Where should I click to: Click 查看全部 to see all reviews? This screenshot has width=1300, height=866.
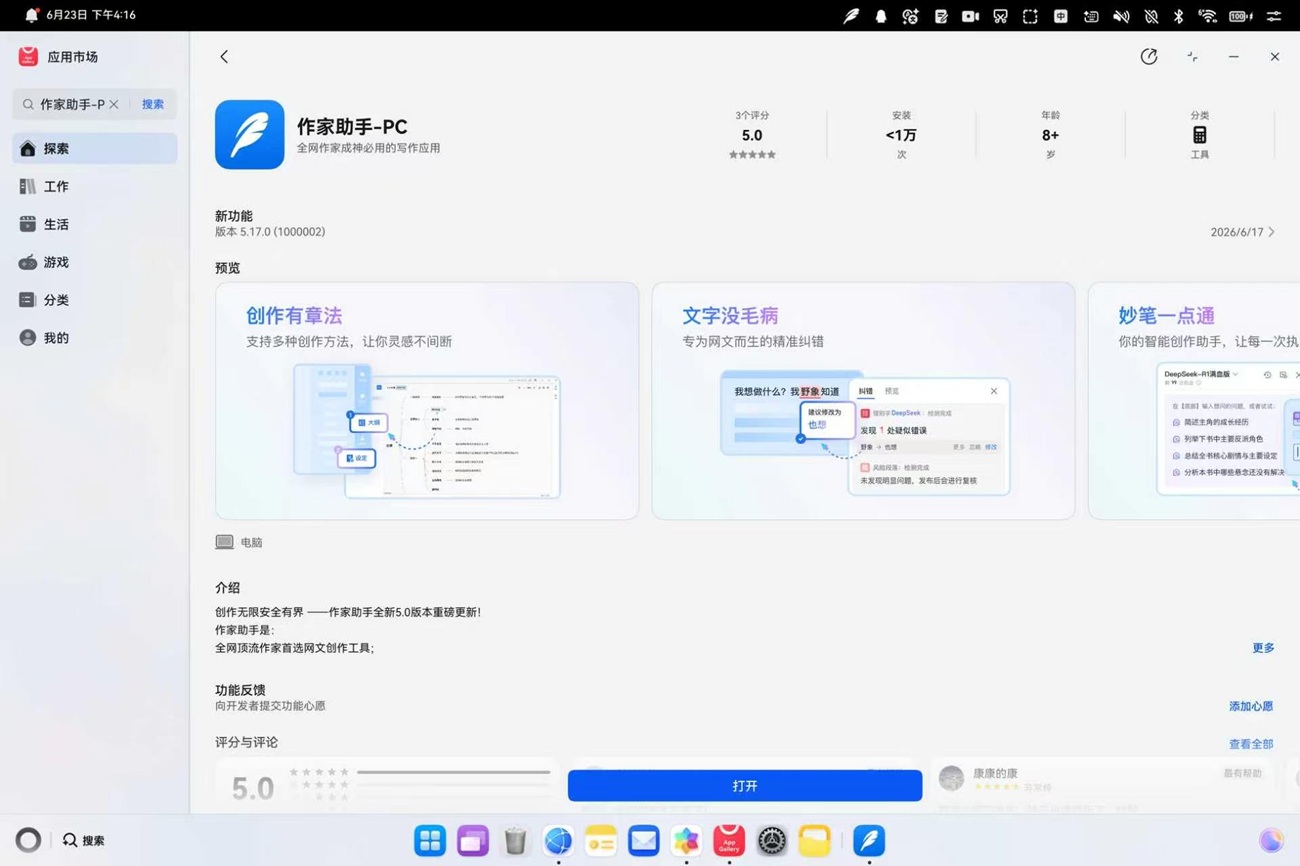tap(1251, 744)
